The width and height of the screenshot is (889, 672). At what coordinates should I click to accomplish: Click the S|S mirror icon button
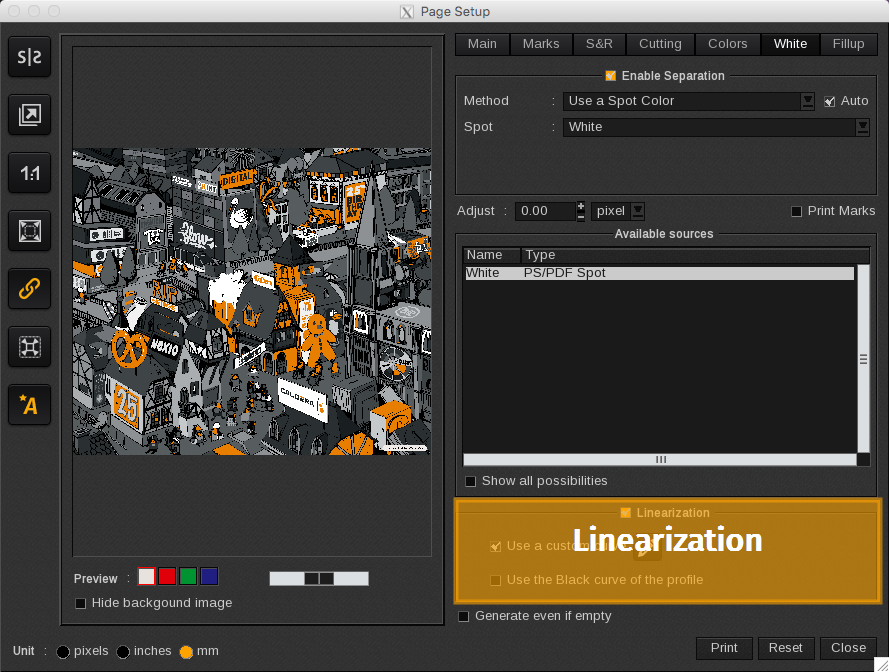click(30, 58)
